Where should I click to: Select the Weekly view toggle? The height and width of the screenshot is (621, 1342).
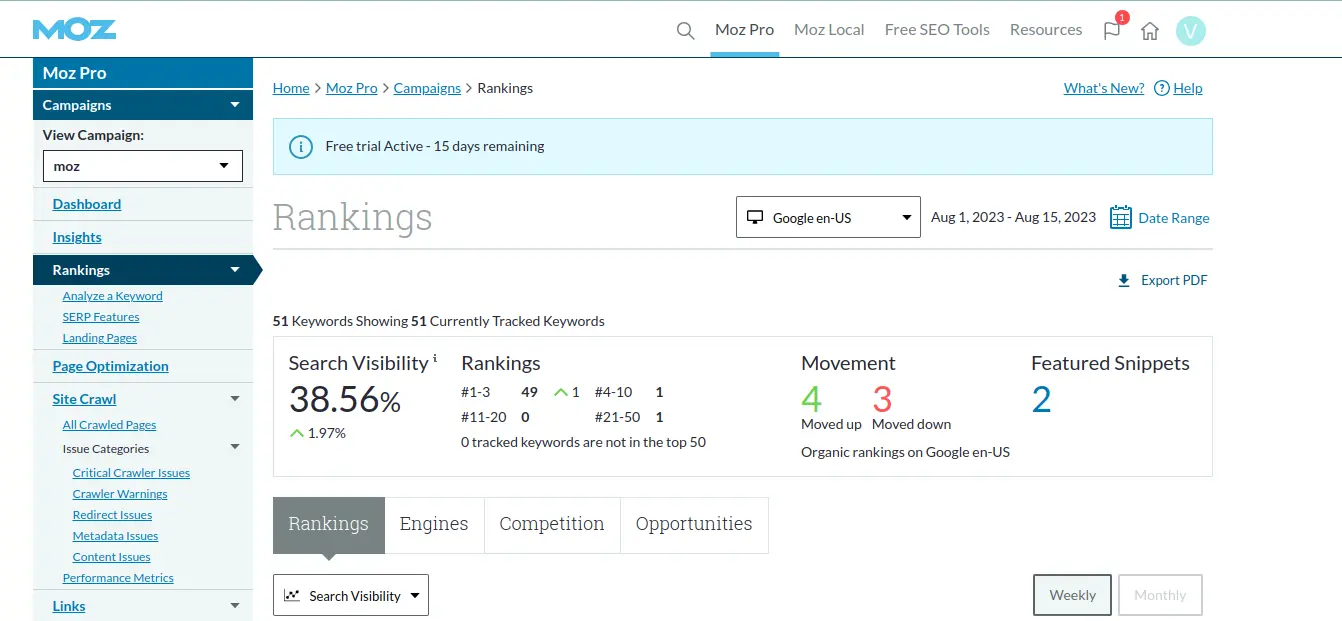tap(1072, 595)
